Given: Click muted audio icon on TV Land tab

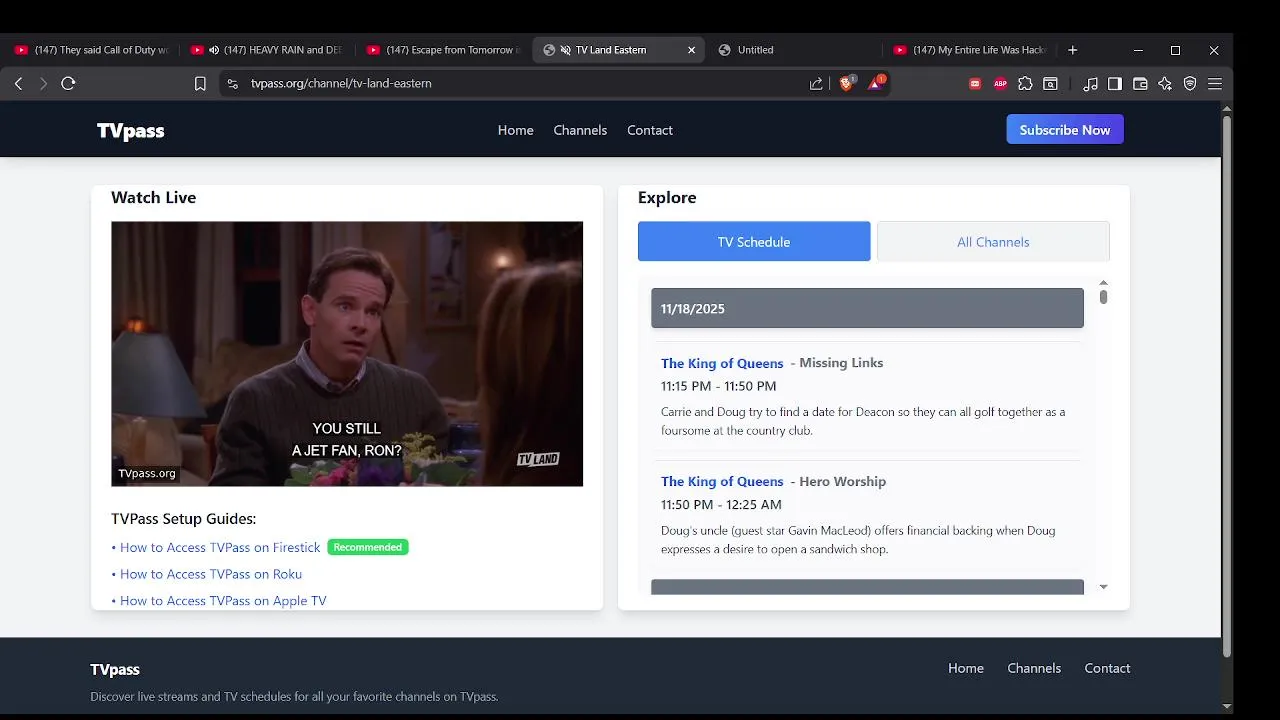Looking at the screenshot, I should pos(565,50).
